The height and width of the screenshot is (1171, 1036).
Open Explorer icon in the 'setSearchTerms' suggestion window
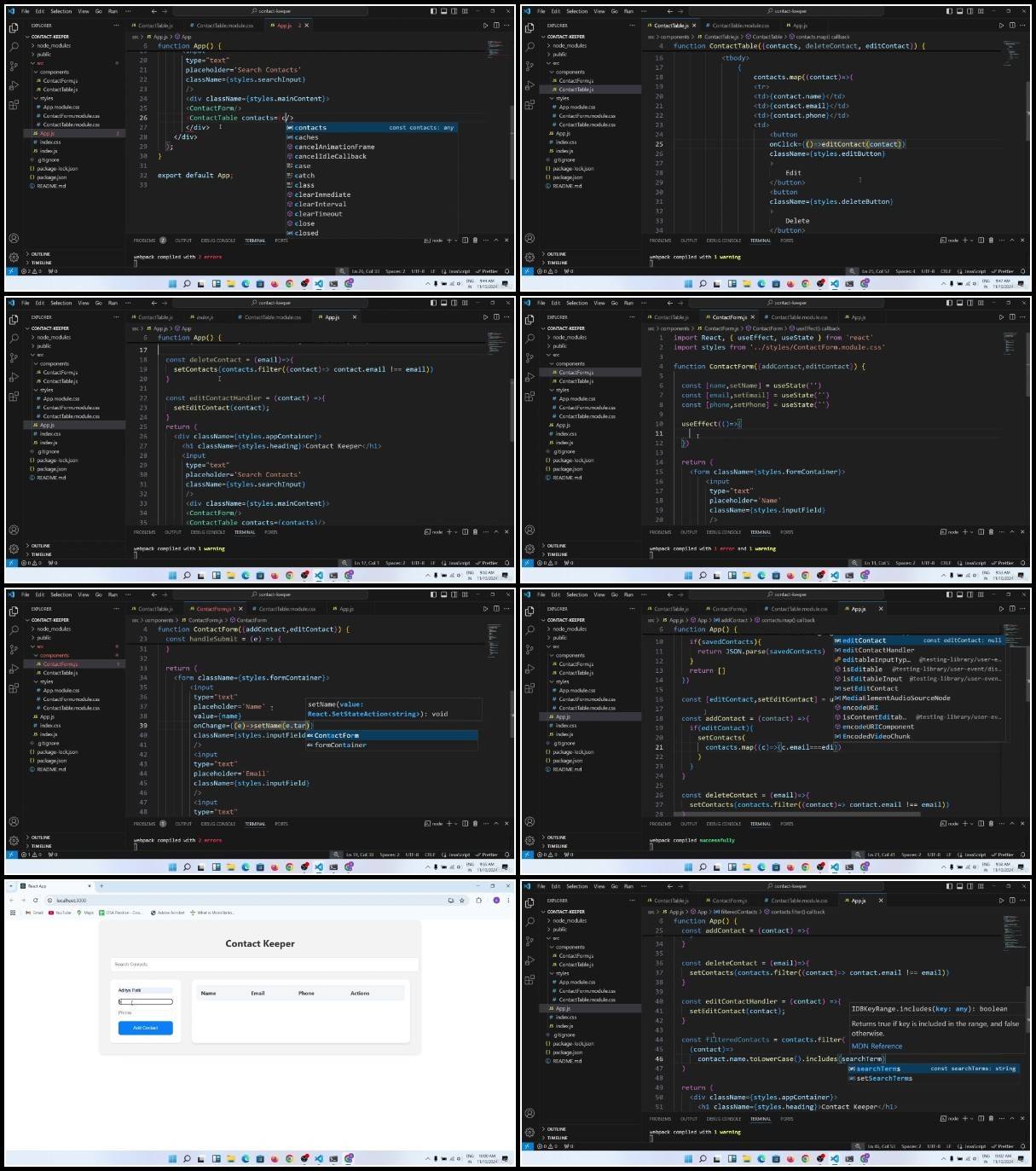530,901
